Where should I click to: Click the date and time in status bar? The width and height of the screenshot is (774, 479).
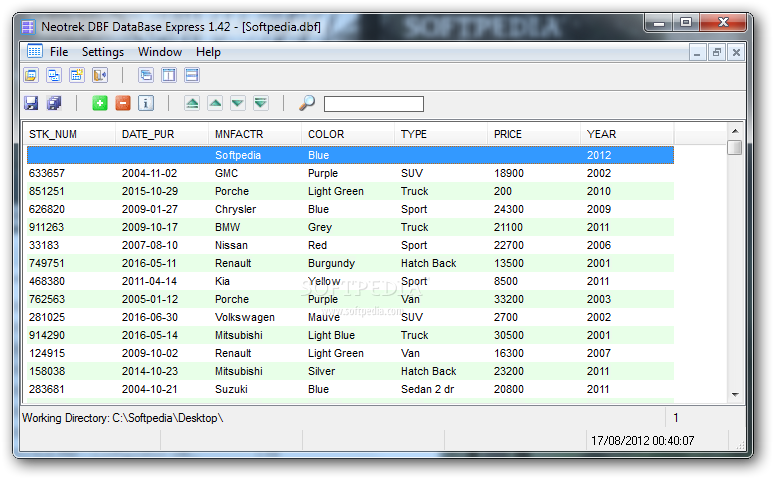[x=643, y=440]
